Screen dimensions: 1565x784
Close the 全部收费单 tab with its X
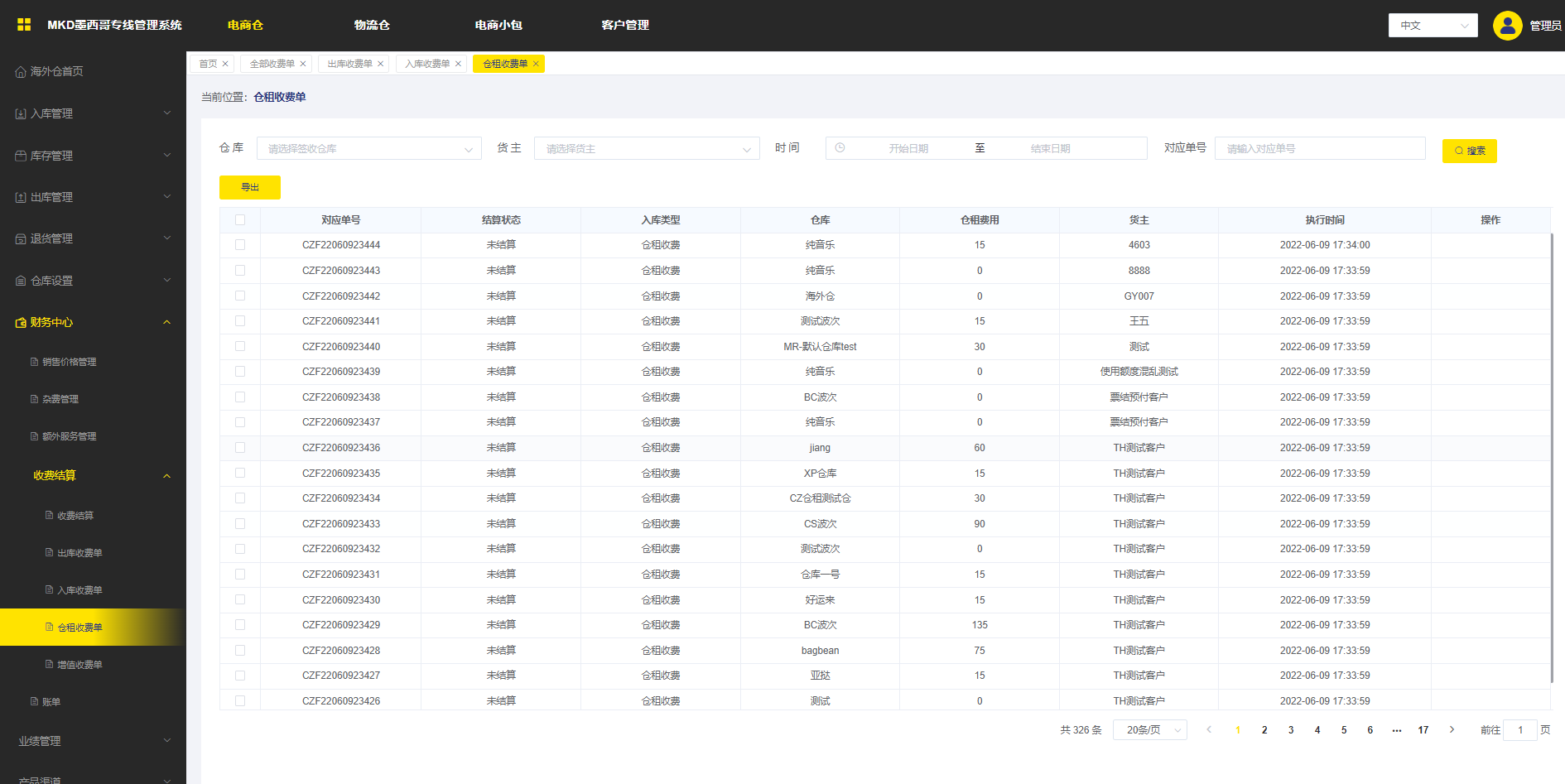coord(303,64)
